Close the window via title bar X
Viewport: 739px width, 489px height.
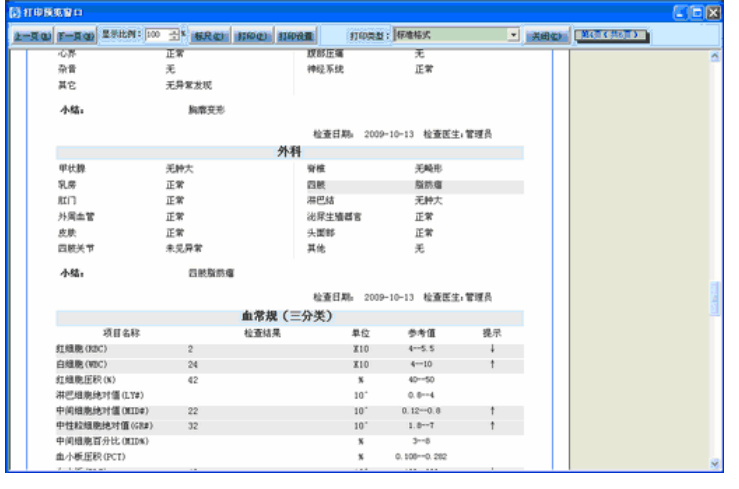pos(713,13)
